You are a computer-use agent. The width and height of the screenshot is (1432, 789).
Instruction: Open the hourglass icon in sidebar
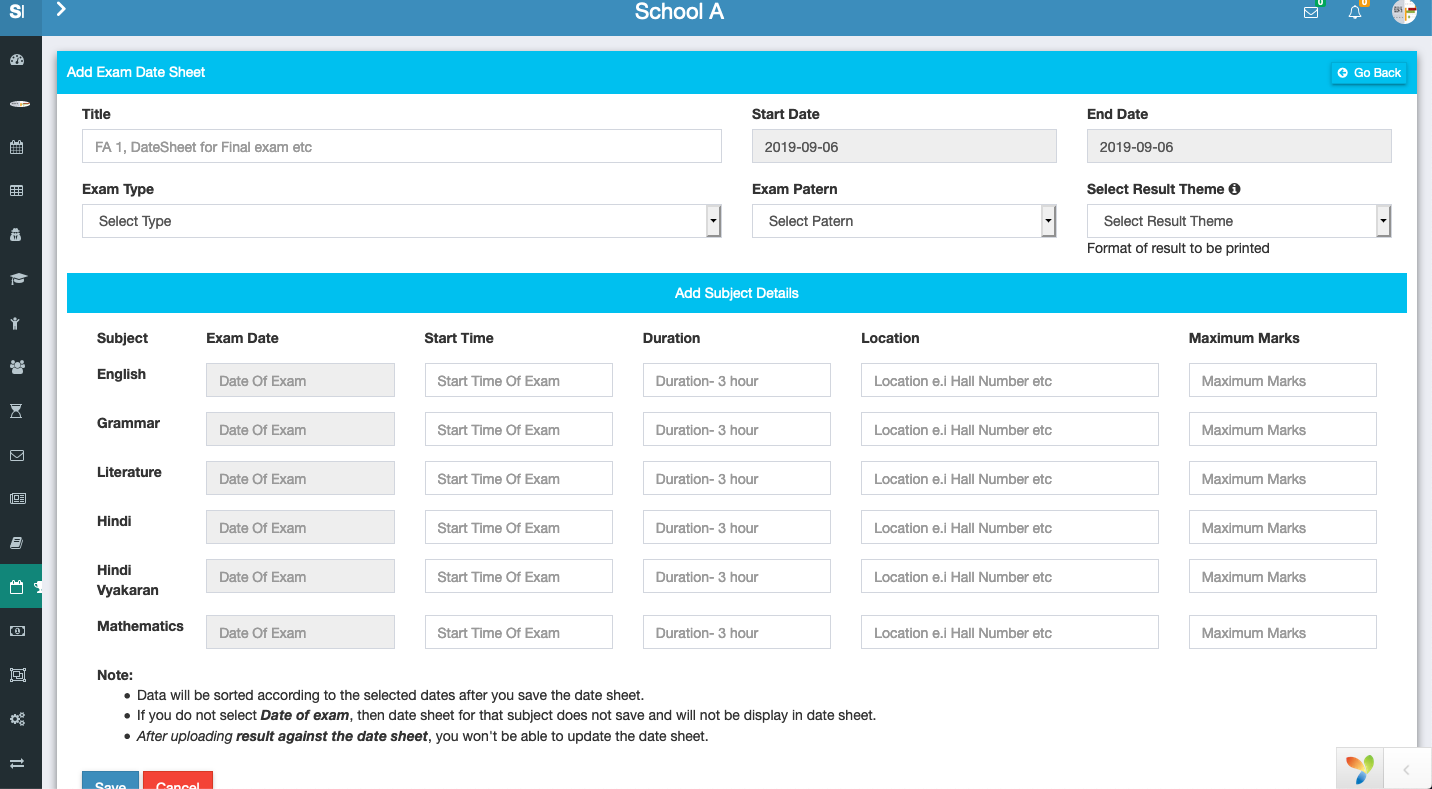click(x=17, y=411)
